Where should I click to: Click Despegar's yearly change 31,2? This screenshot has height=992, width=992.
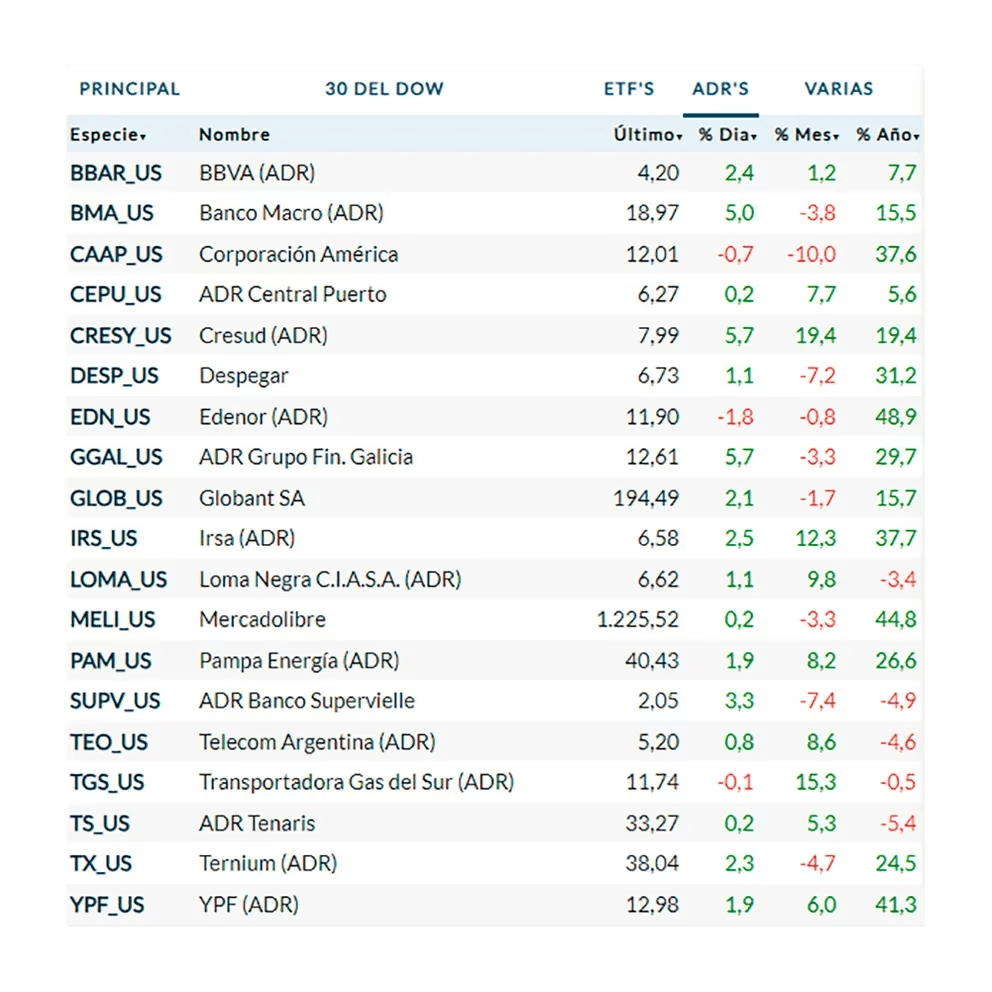click(x=896, y=376)
